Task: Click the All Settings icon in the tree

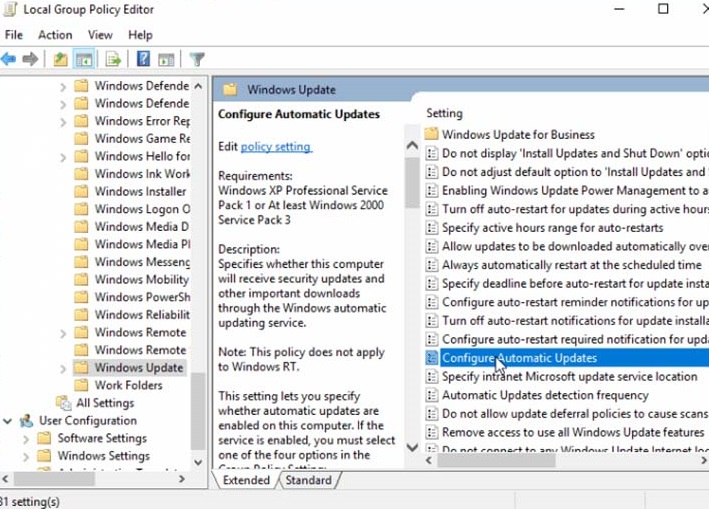Action: (x=64, y=402)
